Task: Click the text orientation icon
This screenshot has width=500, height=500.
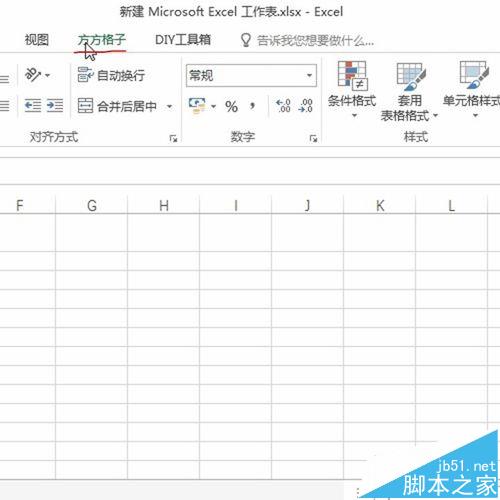Action: click(x=33, y=75)
